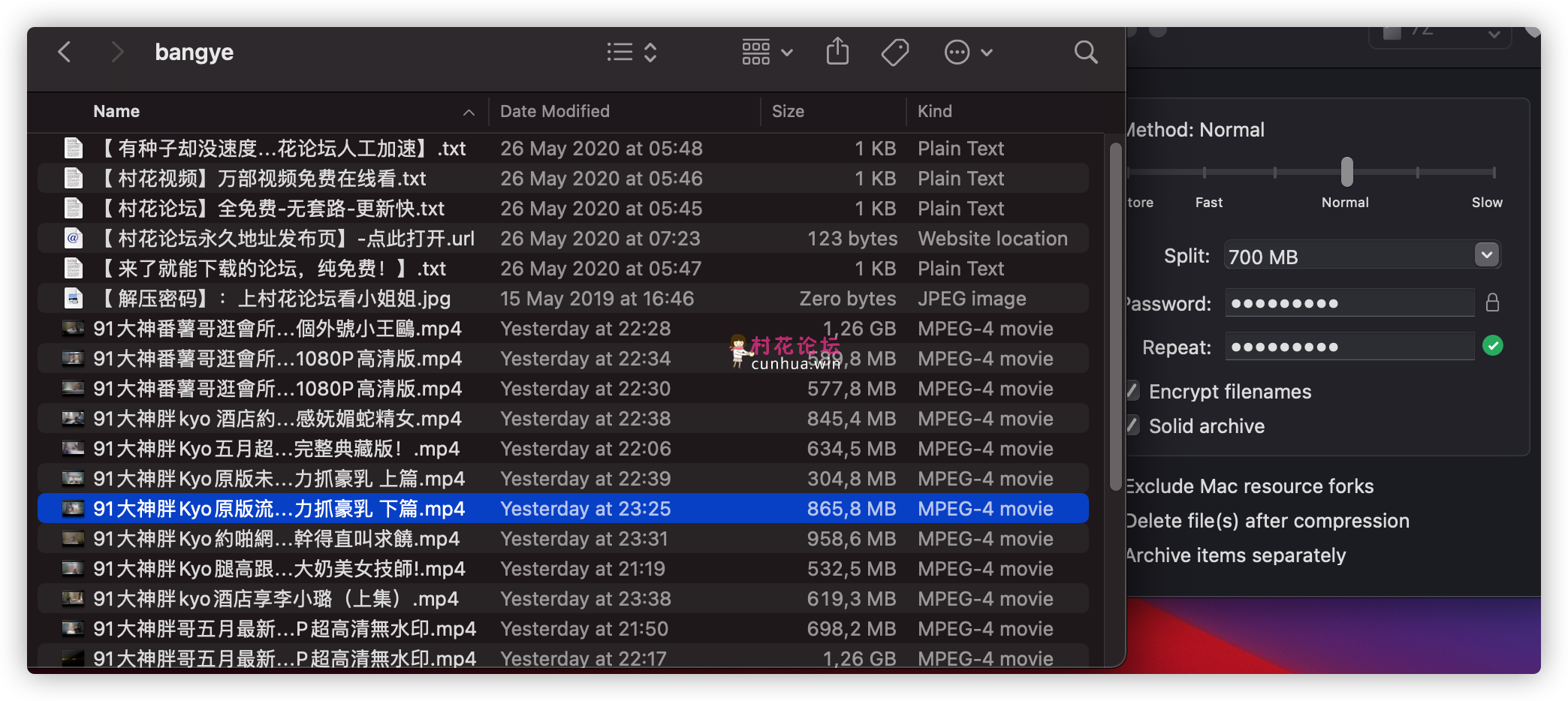Image resolution: width=1568 pixels, height=701 pixels.
Task: Toggle the Solid archive checkbox
Action: 1132,425
